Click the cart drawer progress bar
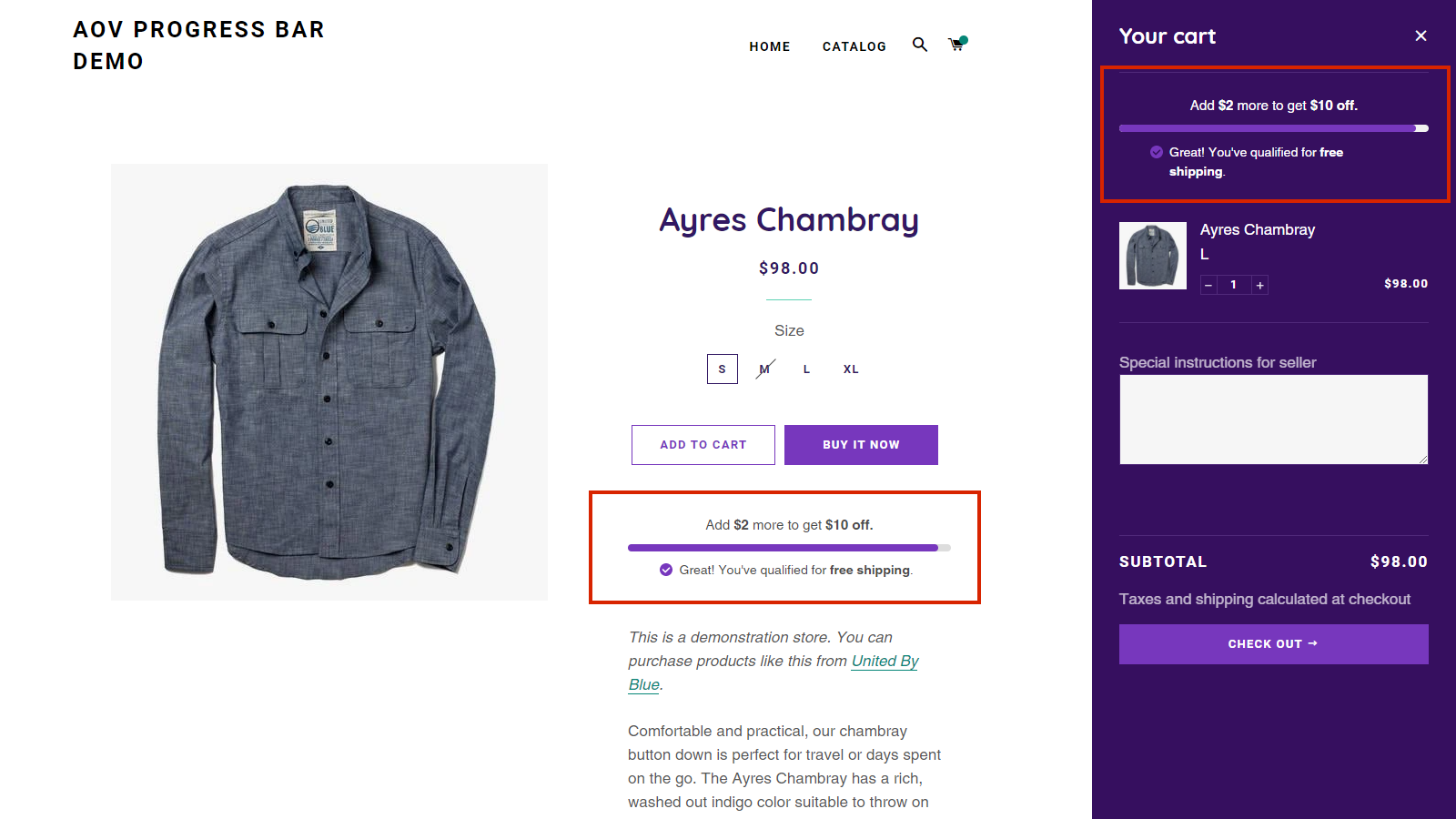1456x819 pixels. [x=1273, y=128]
